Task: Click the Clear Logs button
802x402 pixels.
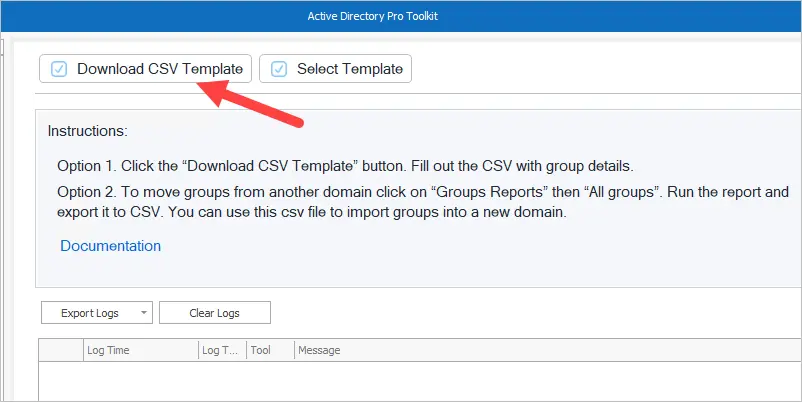Action: (x=215, y=313)
